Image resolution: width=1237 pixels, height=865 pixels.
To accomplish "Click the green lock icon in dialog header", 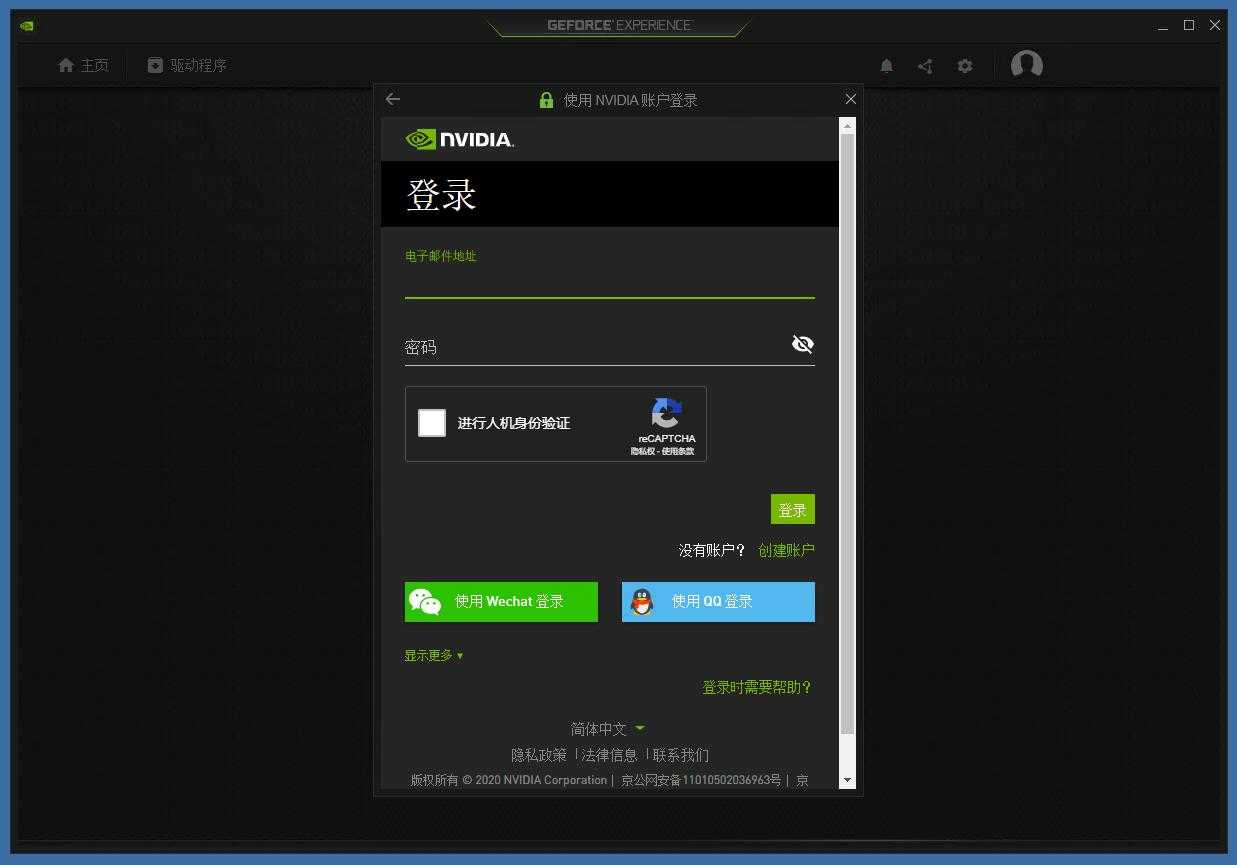I will click(546, 100).
